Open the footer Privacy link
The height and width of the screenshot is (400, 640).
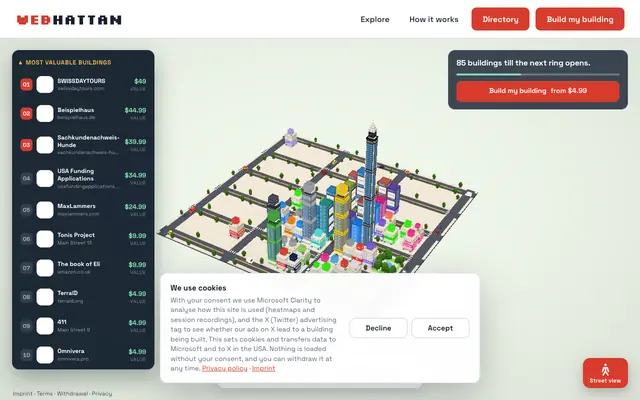click(x=102, y=393)
